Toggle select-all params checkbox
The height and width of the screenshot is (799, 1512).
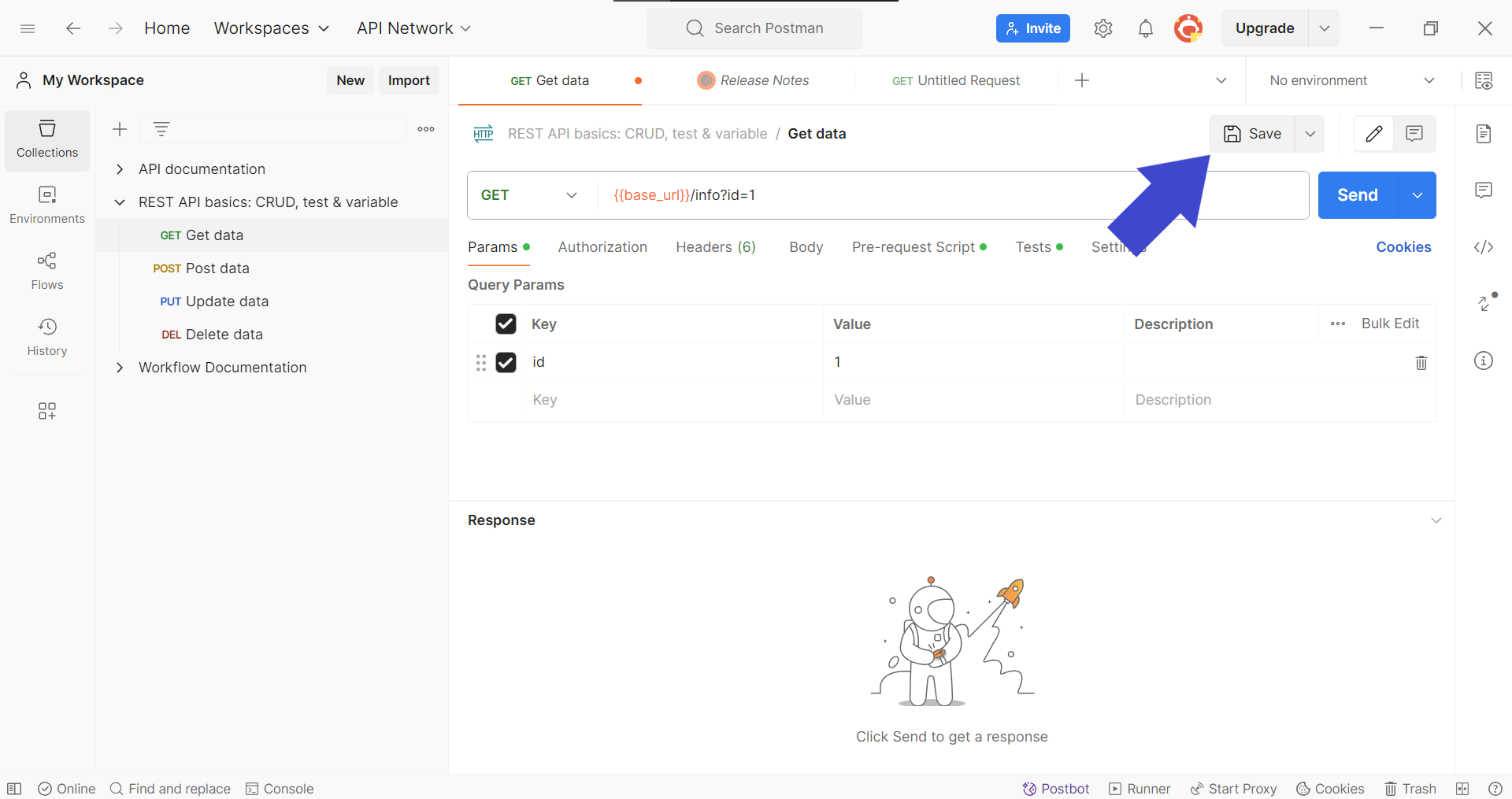point(506,324)
